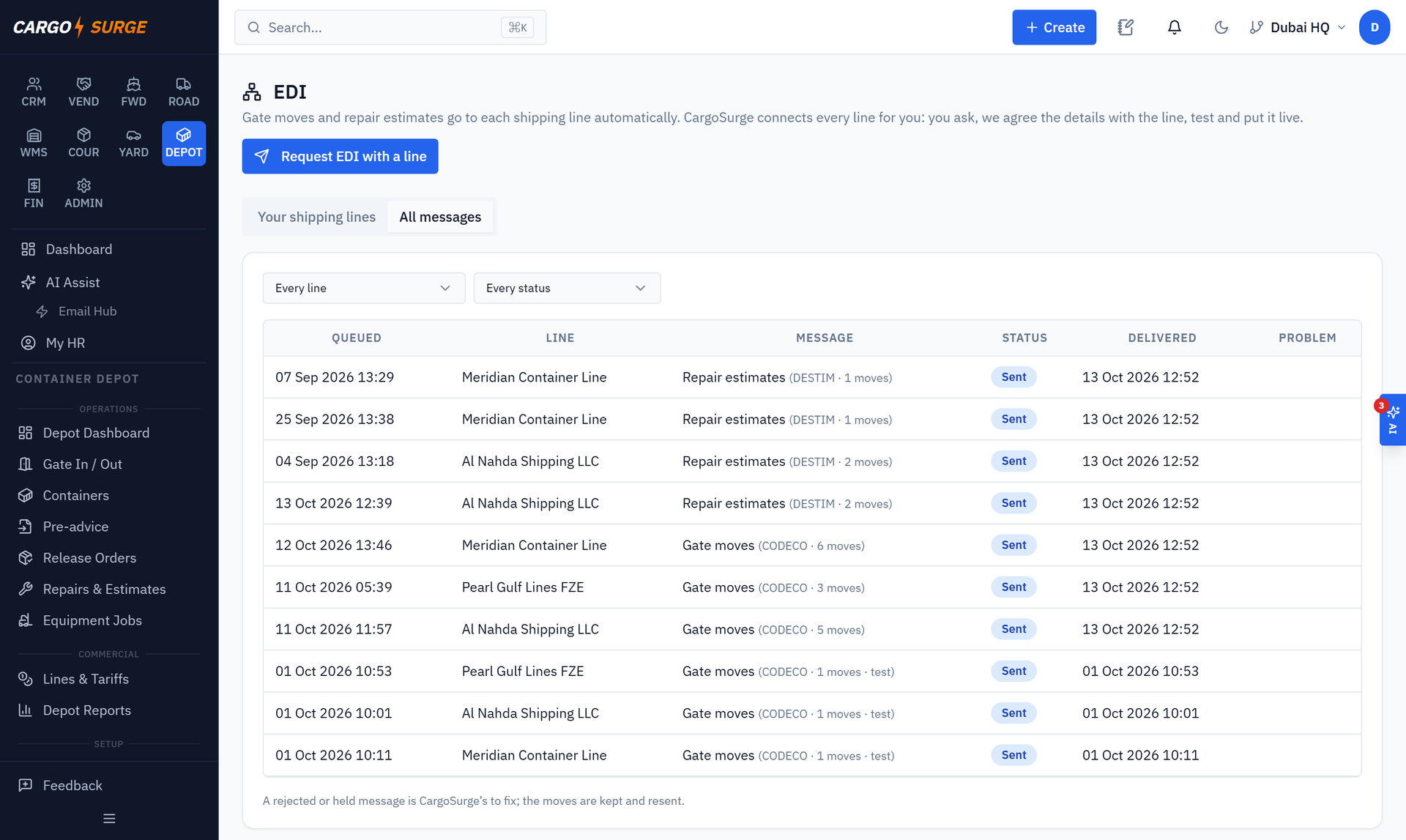
Task: Open AI Assist in the sidebar
Action: coord(109,282)
